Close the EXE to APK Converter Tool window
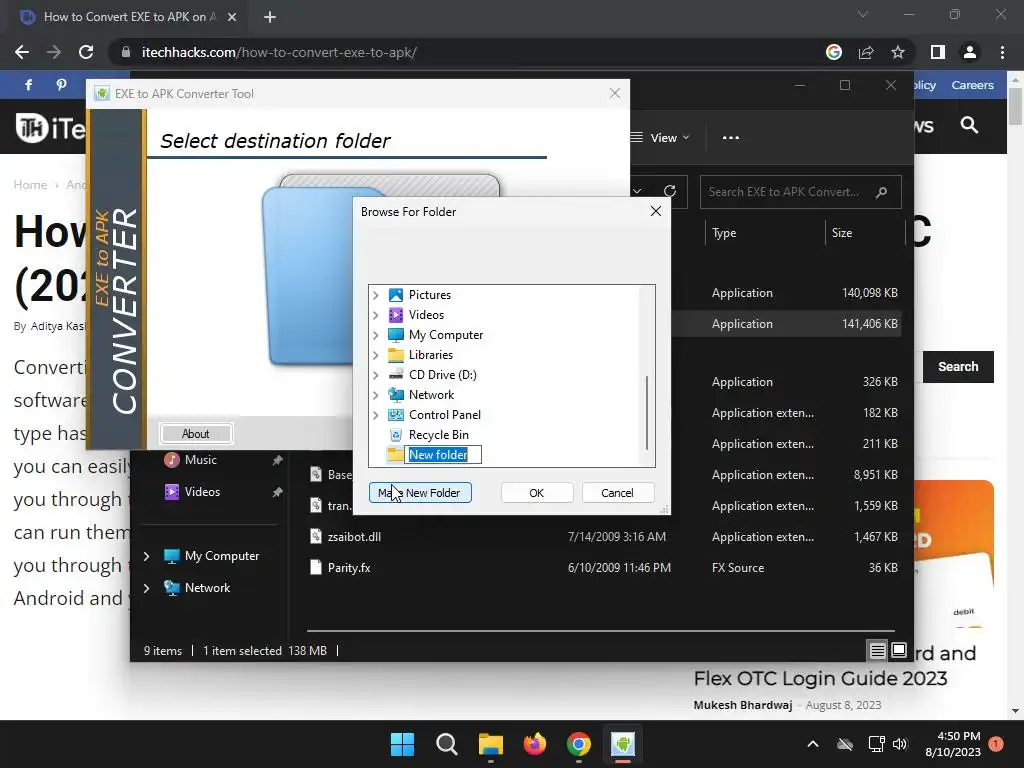The width and height of the screenshot is (1024, 768). click(615, 93)
